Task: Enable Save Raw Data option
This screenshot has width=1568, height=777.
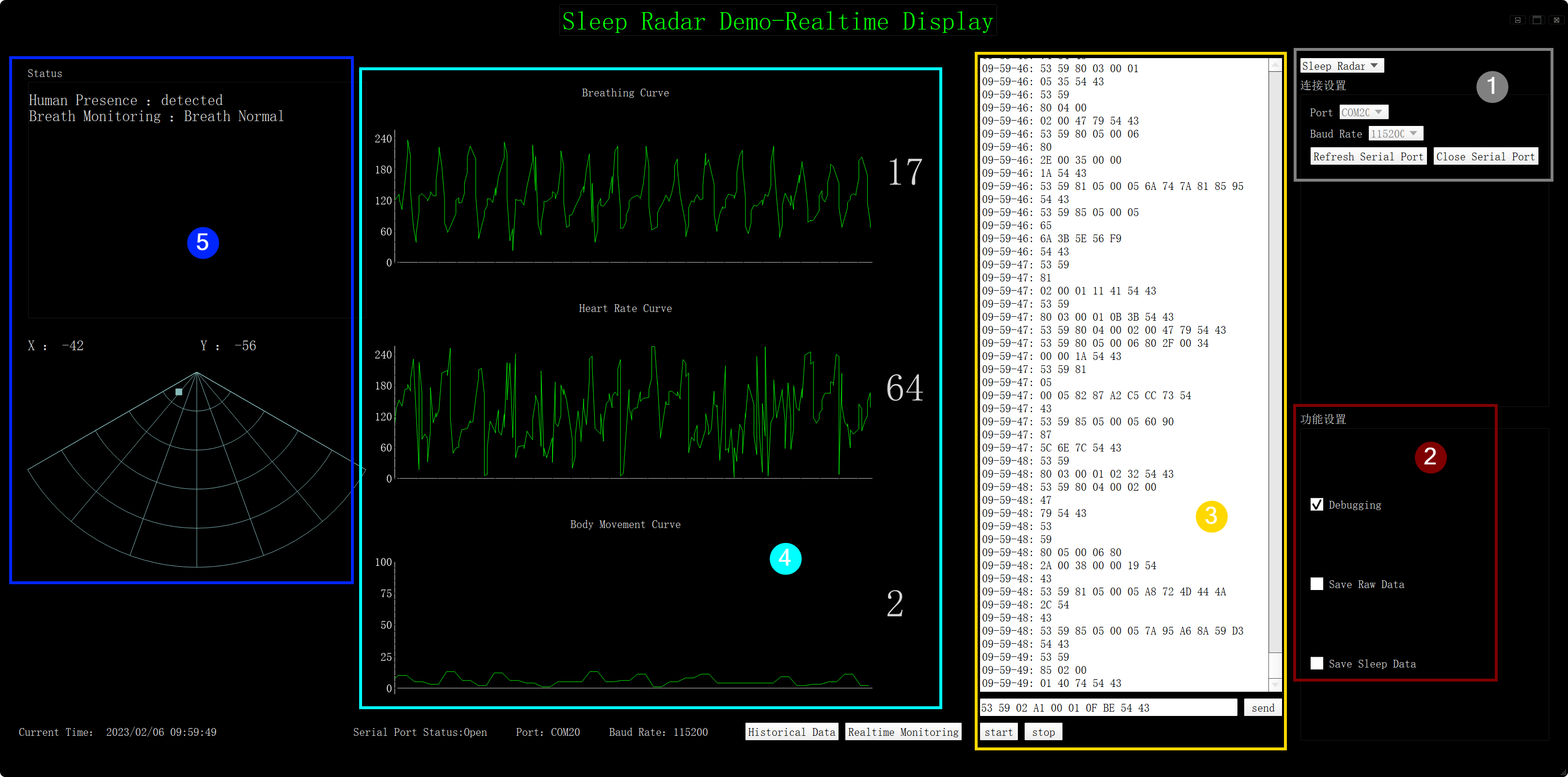Action: pyautogui.click(x=1316, y=584)
